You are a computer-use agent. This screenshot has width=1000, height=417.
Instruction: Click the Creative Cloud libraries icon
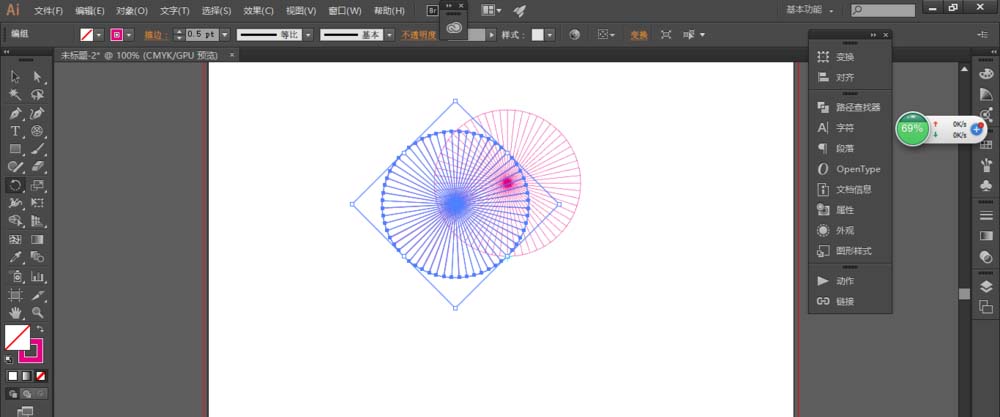pos(453,27)
